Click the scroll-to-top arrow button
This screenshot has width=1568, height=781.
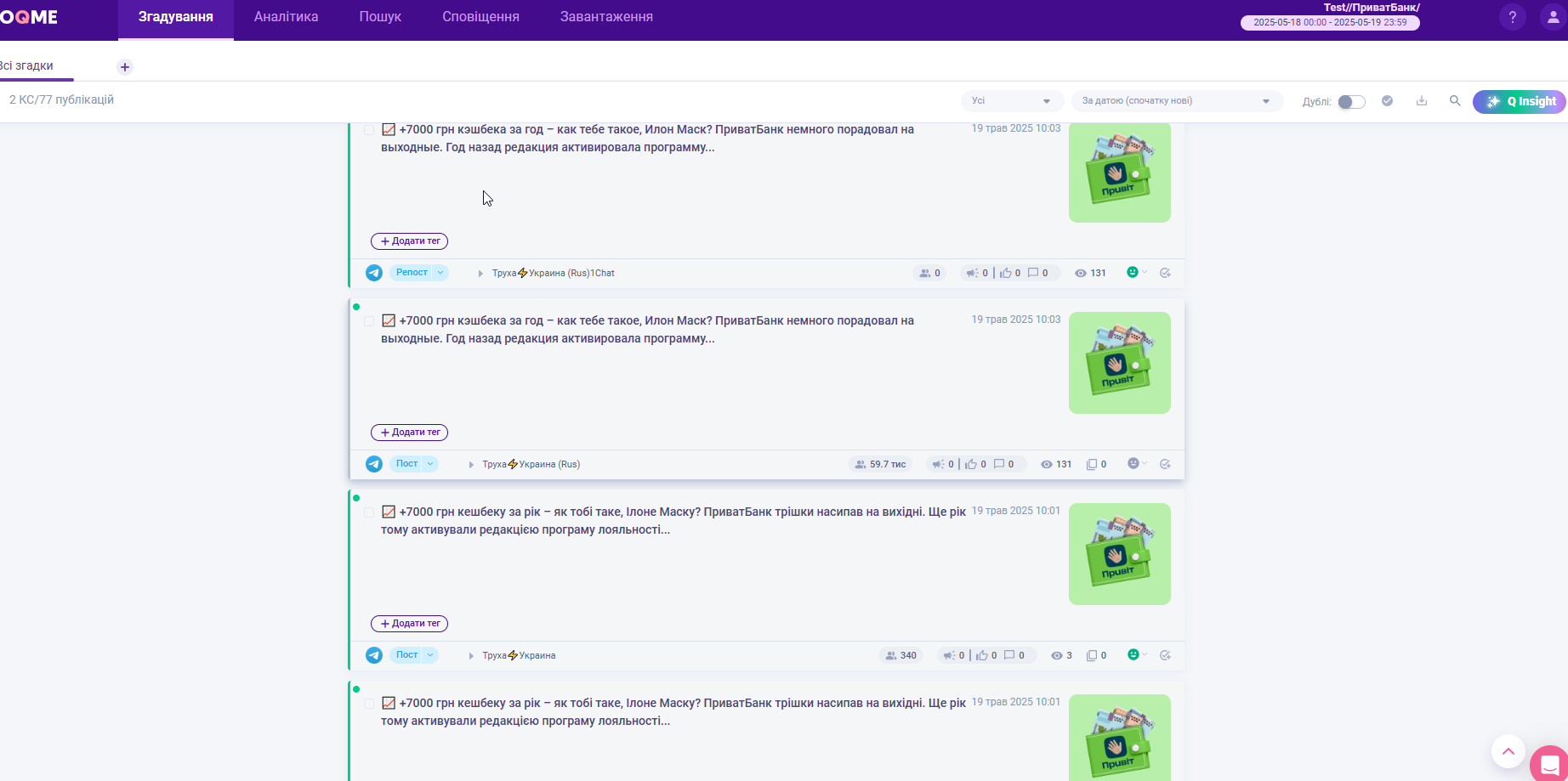[1508, 751]
